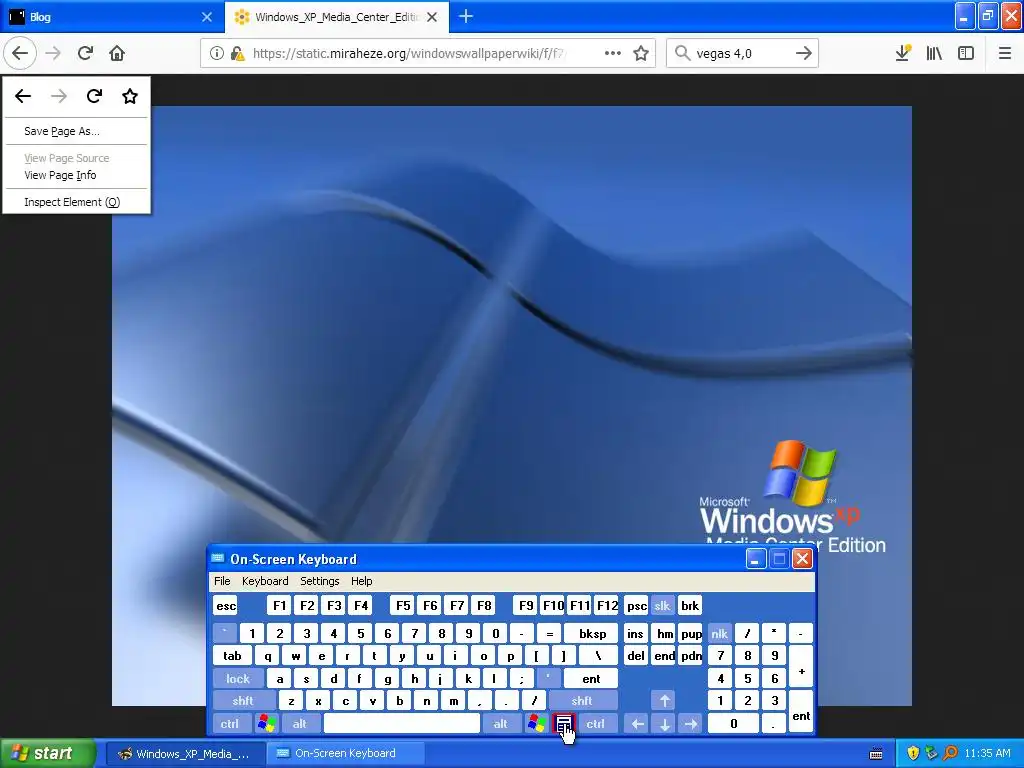Reload the page using toolbar reload icon
The height and width of the screenshot is (768, 1024).
(x=85, y=53)
